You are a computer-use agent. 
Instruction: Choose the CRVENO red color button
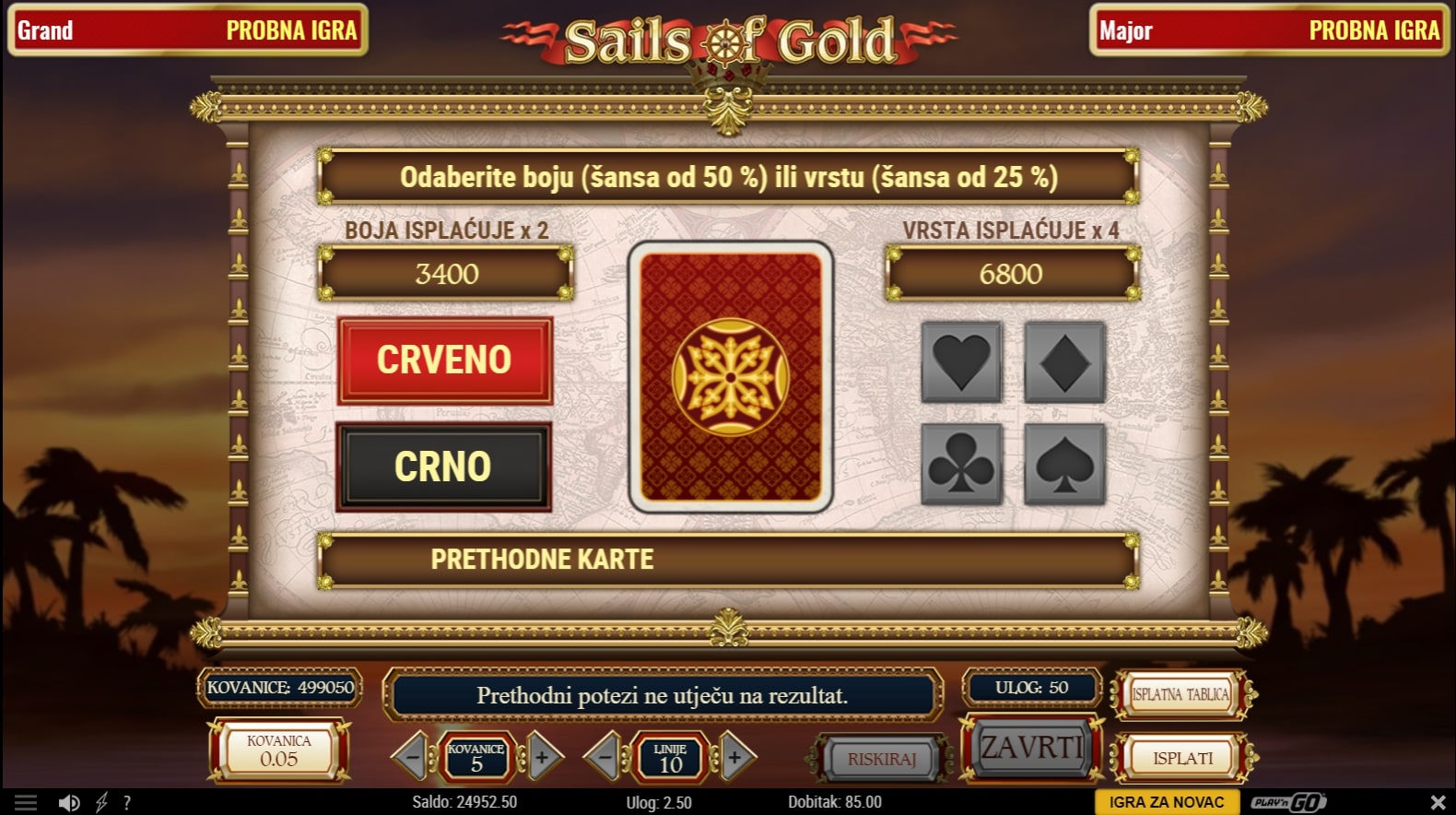click(x=445, y=360)
